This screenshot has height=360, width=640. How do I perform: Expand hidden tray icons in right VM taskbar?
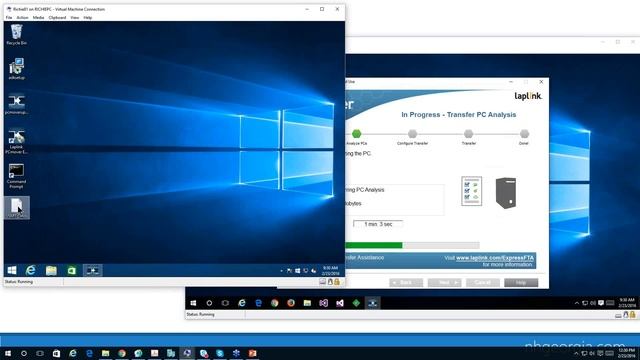576,303
